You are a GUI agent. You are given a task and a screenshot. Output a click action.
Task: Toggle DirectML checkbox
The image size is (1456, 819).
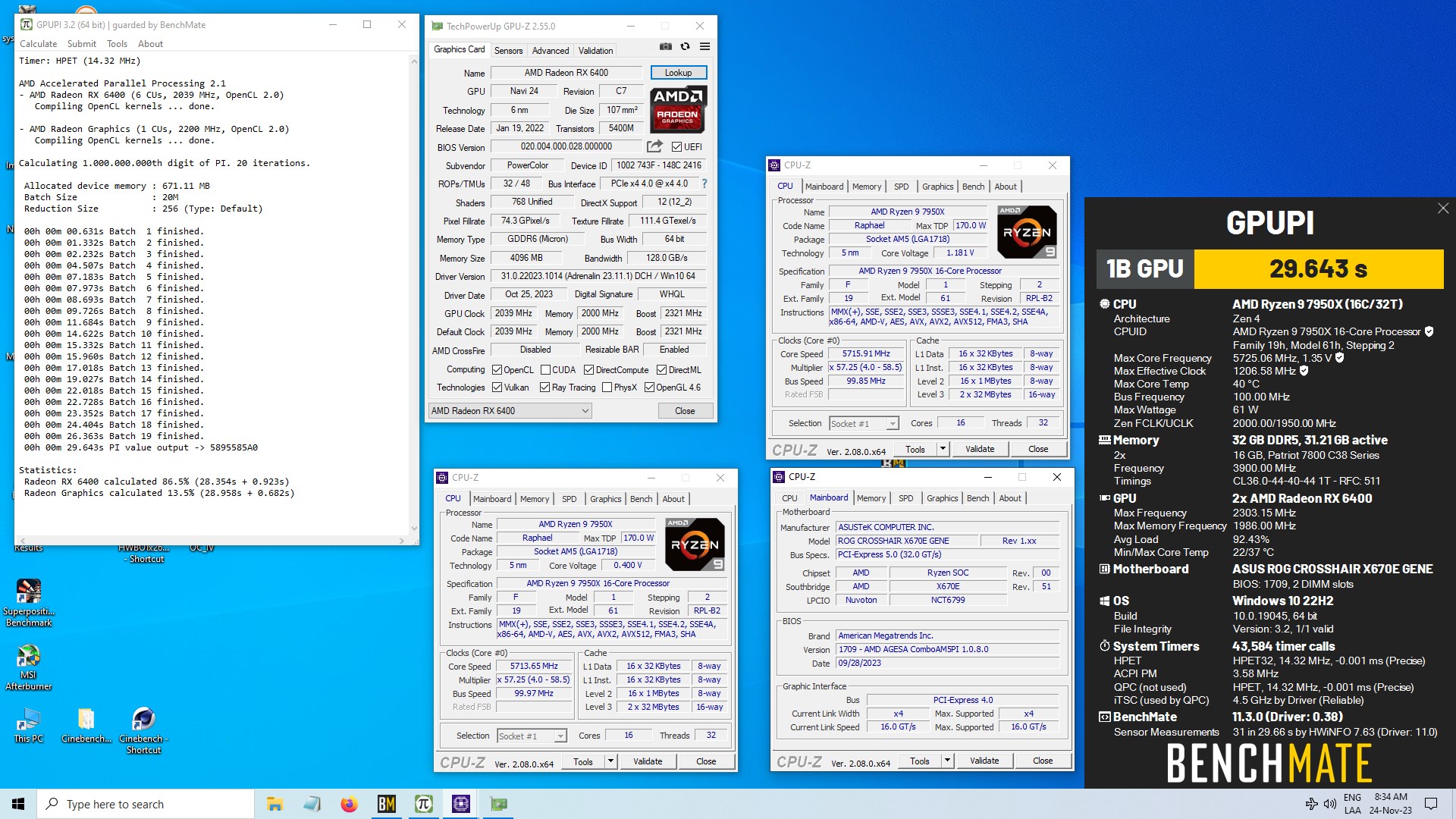point(661,370)
